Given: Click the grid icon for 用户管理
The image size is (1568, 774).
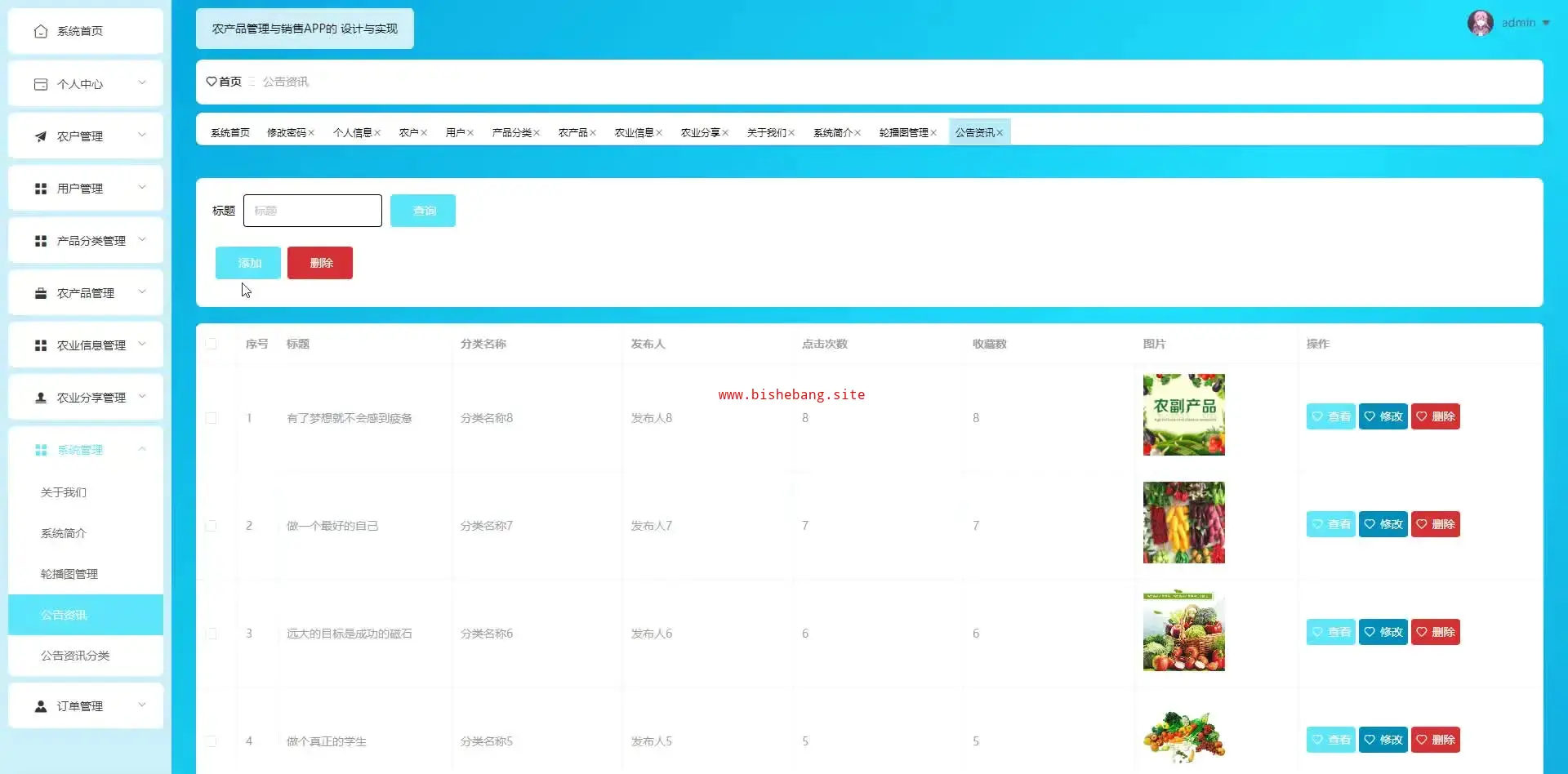Looking at the screenshot, I should coord(41,189).
